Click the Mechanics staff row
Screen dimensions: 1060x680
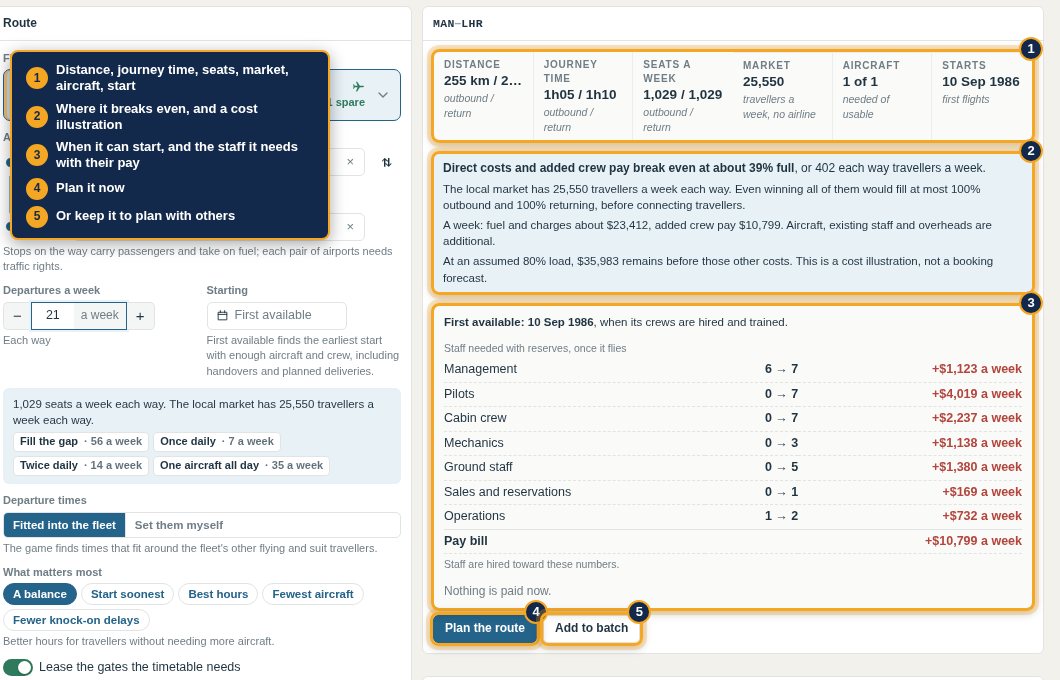[733, 443]
